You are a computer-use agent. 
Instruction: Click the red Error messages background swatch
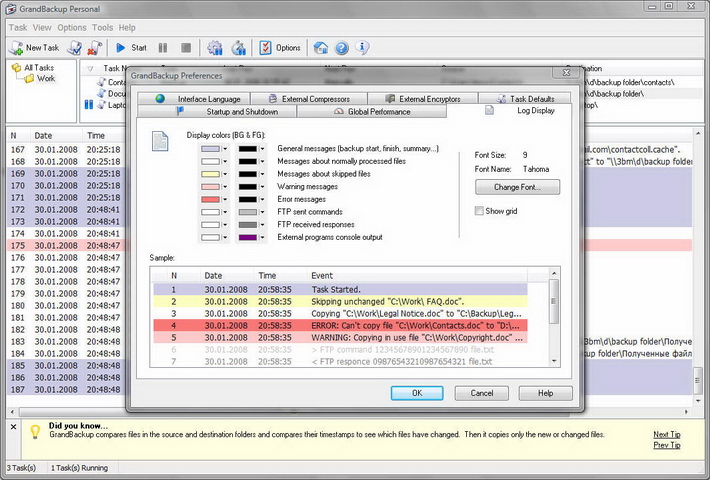[x=210, y=199]
